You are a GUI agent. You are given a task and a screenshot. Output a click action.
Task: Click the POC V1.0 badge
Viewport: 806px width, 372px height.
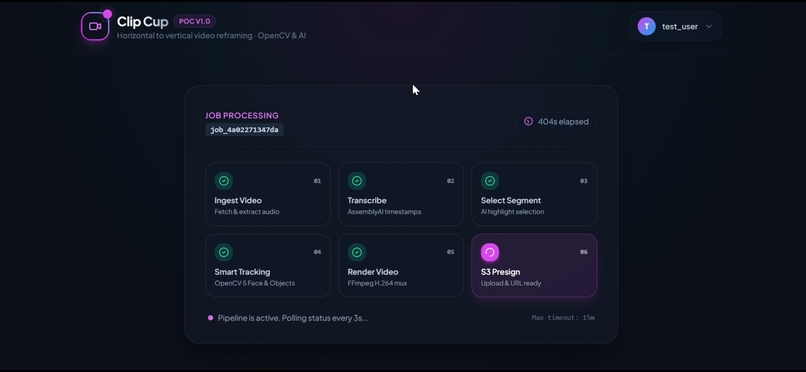click(x=194, y=21)
